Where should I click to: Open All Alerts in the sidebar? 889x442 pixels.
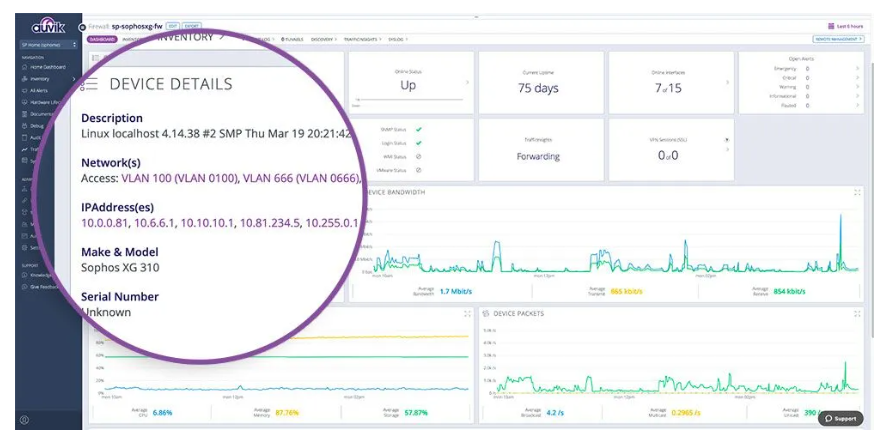click(x=39, y=91)
